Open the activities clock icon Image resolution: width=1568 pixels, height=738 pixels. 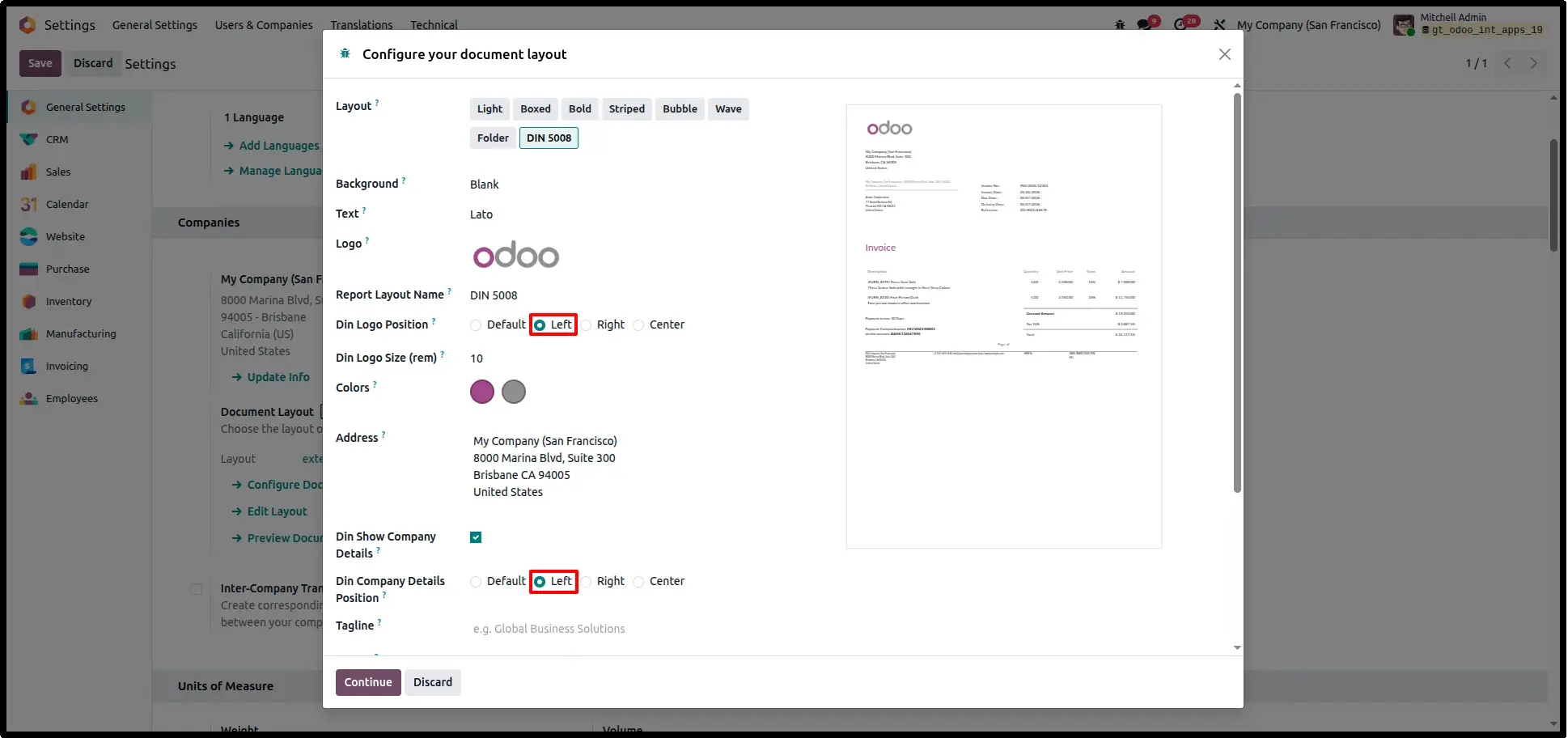[1180, 24]
